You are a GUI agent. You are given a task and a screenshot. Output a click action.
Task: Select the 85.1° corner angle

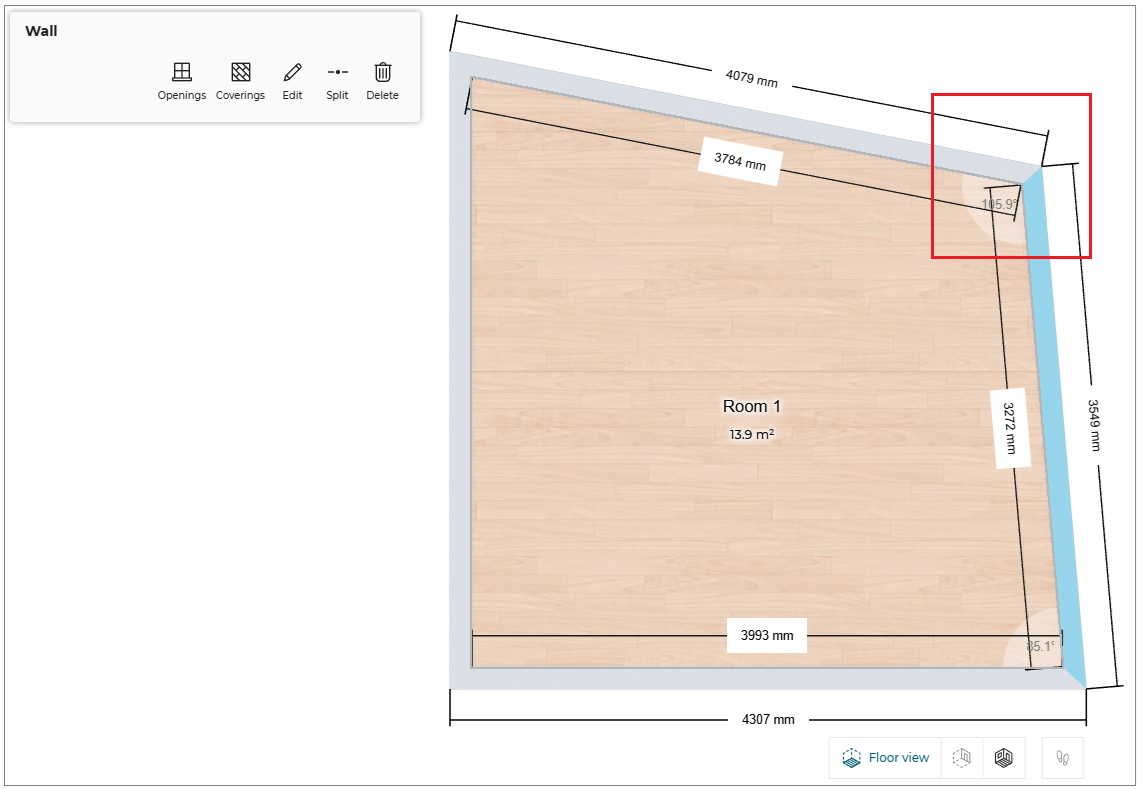click(x=1039, y=646)
